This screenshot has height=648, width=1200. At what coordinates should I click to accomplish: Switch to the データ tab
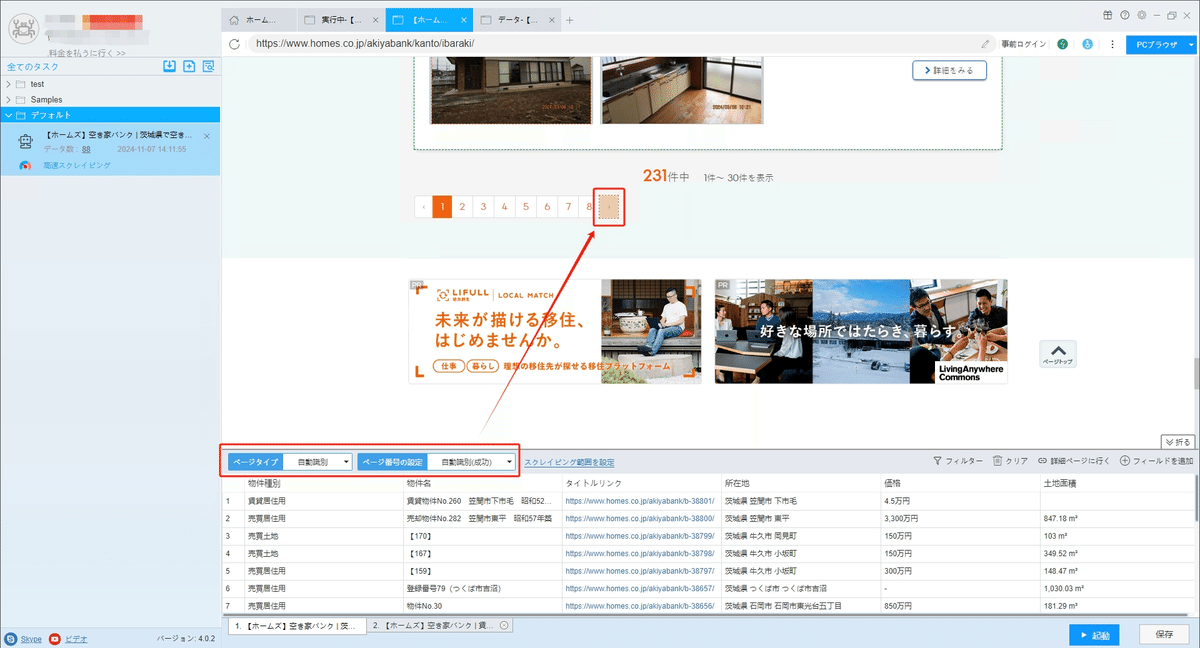pyautogui.click(x=519, y=19)
